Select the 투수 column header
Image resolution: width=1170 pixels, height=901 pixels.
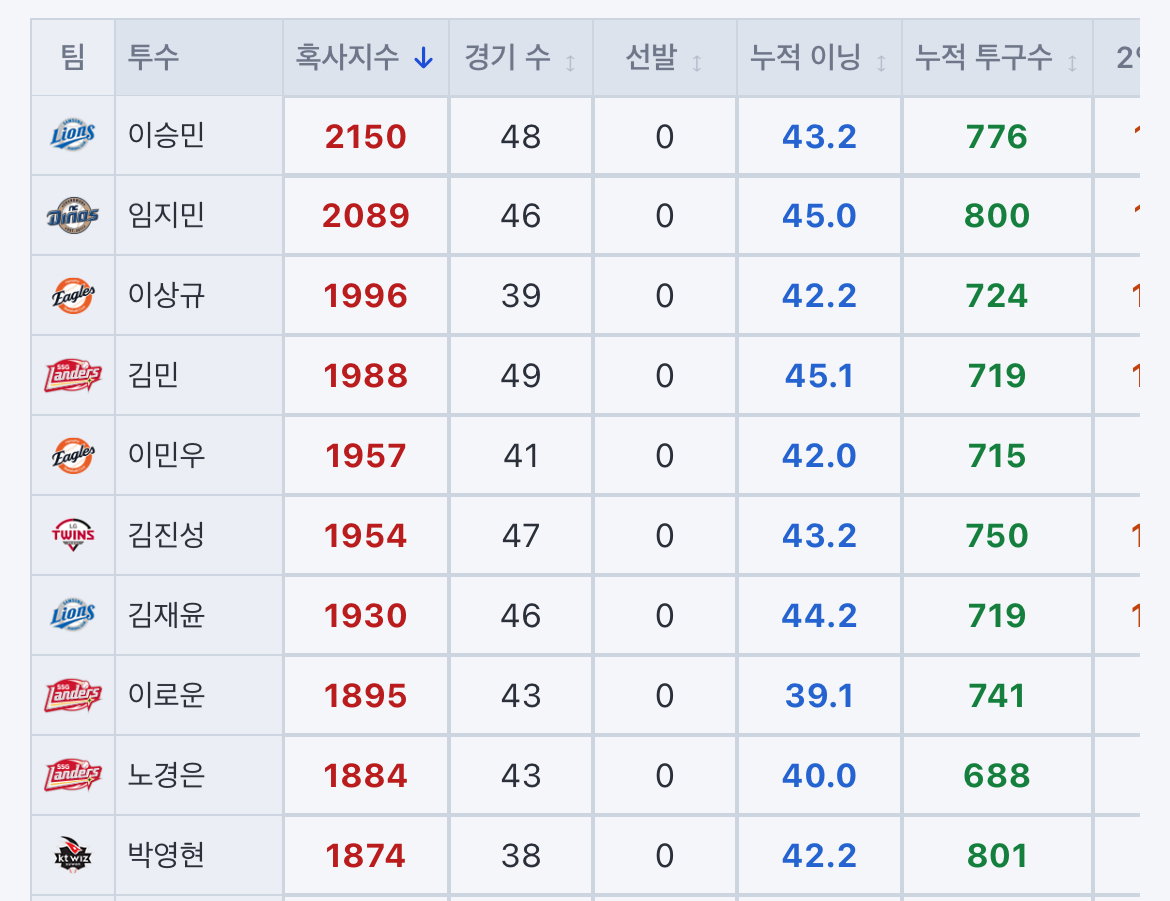pos(153,57)
